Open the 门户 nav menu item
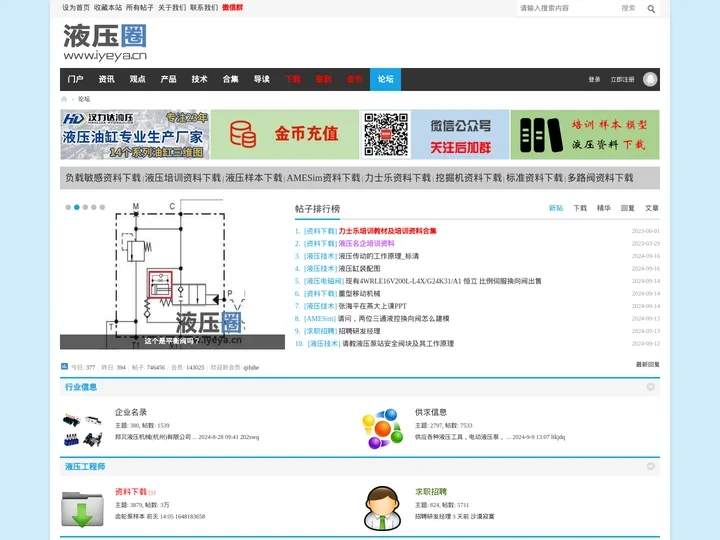The image size is (720, 540). 75,79
